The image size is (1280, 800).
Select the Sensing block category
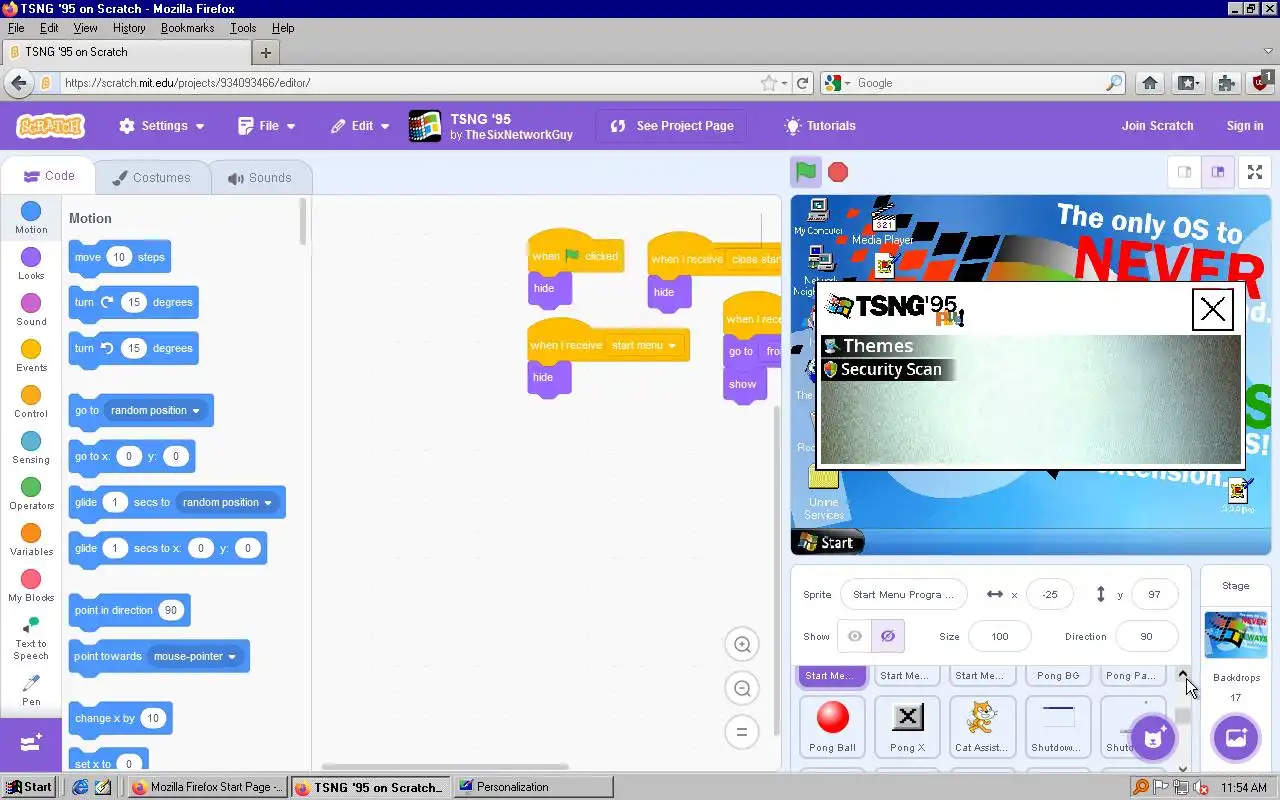pyautogui.click(x=31, y=448)
